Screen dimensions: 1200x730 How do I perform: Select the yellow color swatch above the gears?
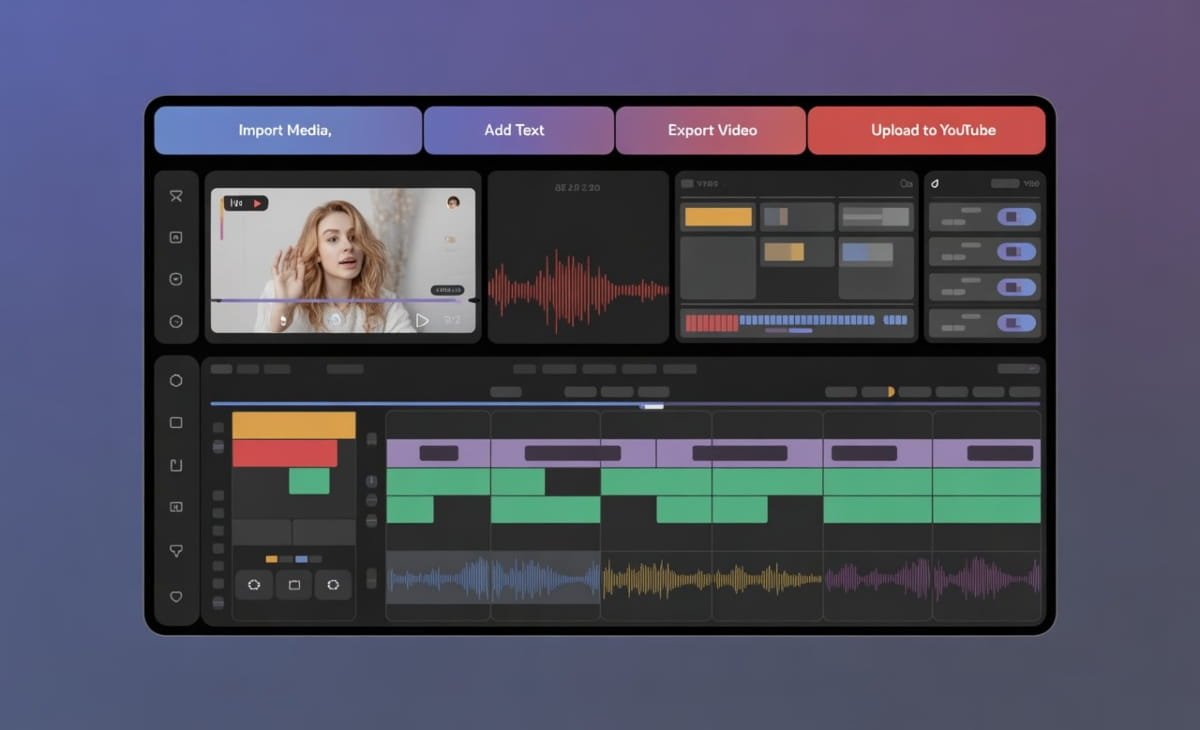pos(272,559)
